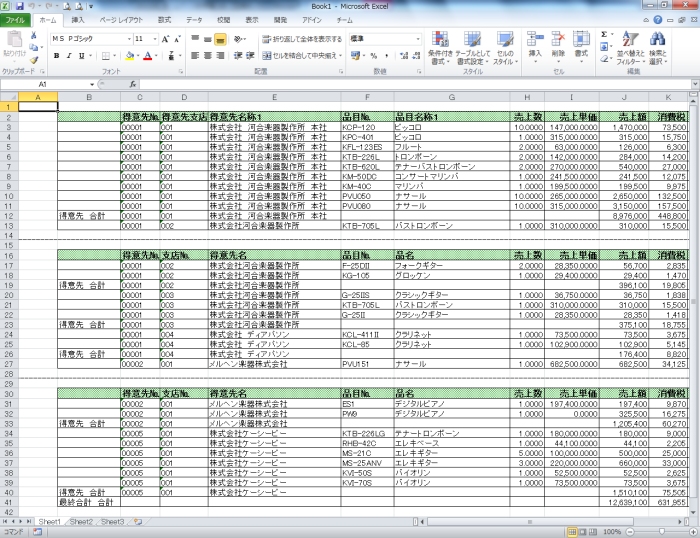This screenshot has height=538, width=700.
Task: Toggle italic formatting
Action: 69,56
